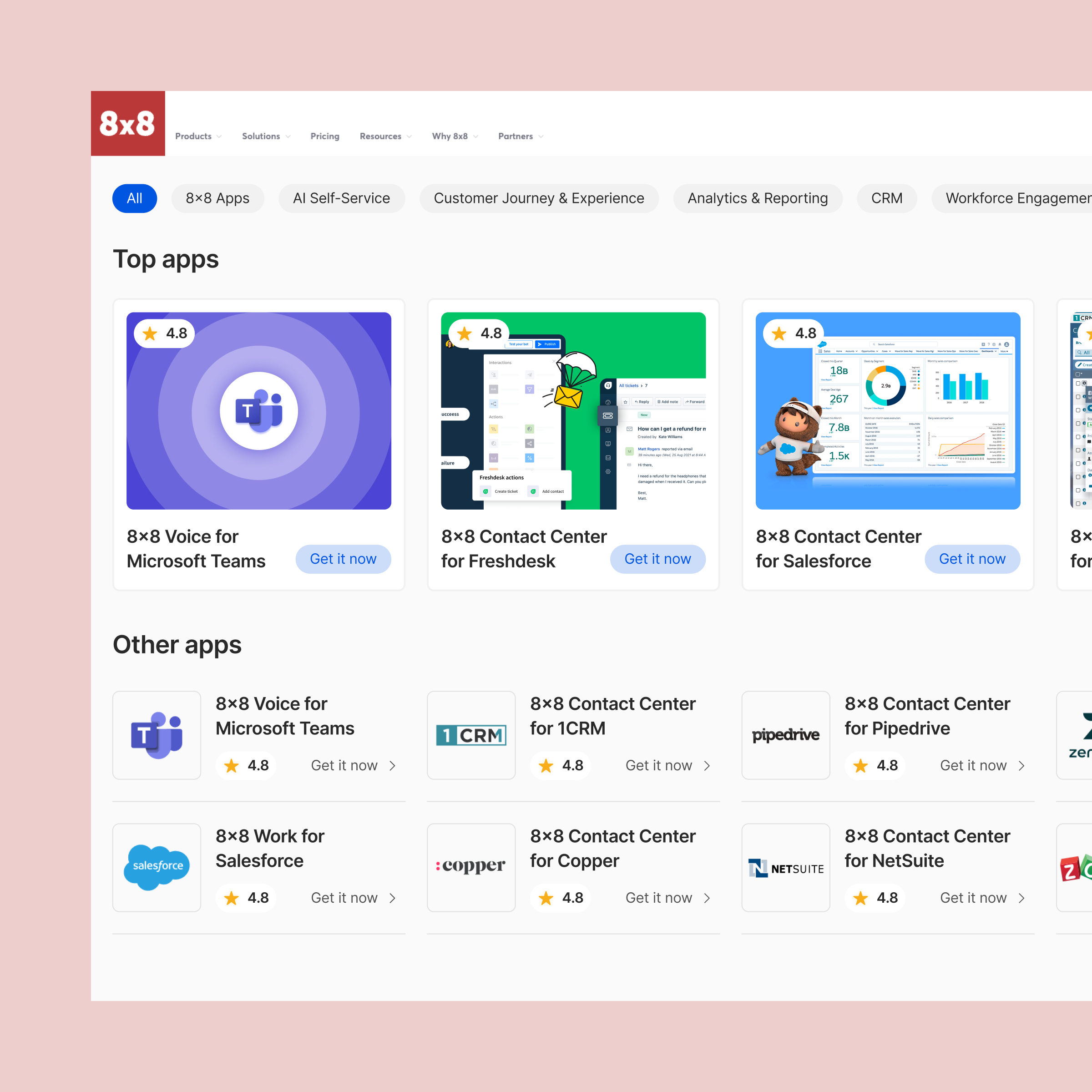Image resolution: width=1092 pixels, height=1092 pixels.
Task: Select AI Self-Service filter
Action: coord(341,198)
